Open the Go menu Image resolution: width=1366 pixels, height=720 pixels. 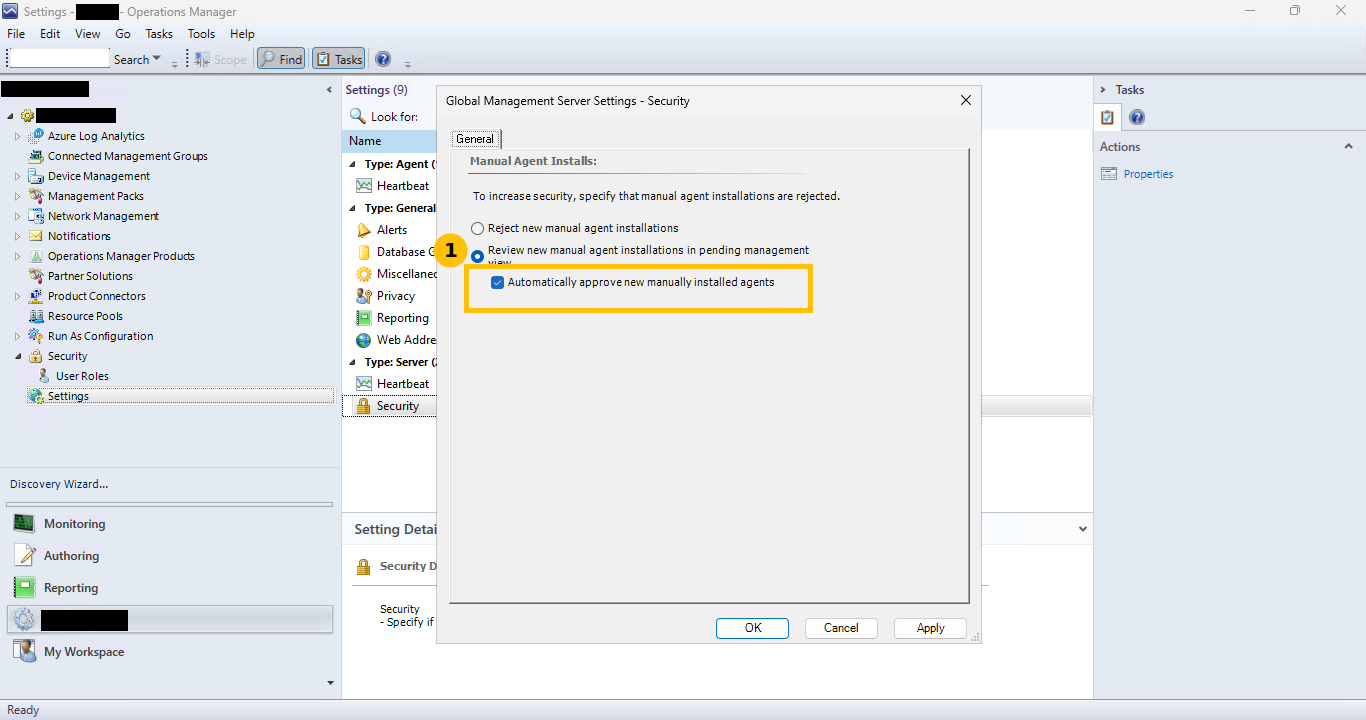pos(123,34)
